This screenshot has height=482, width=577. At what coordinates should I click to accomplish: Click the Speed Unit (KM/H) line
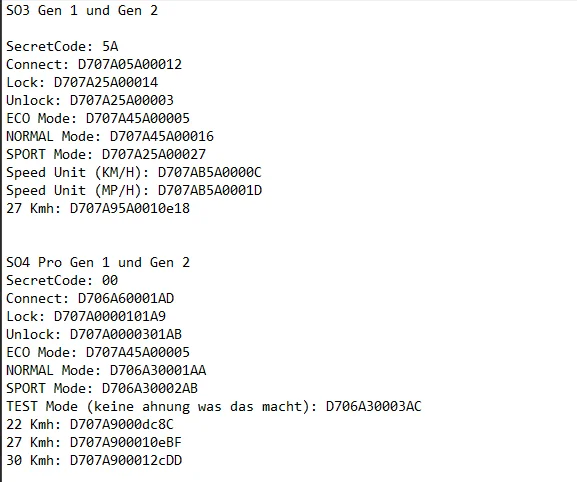(134, 173)
